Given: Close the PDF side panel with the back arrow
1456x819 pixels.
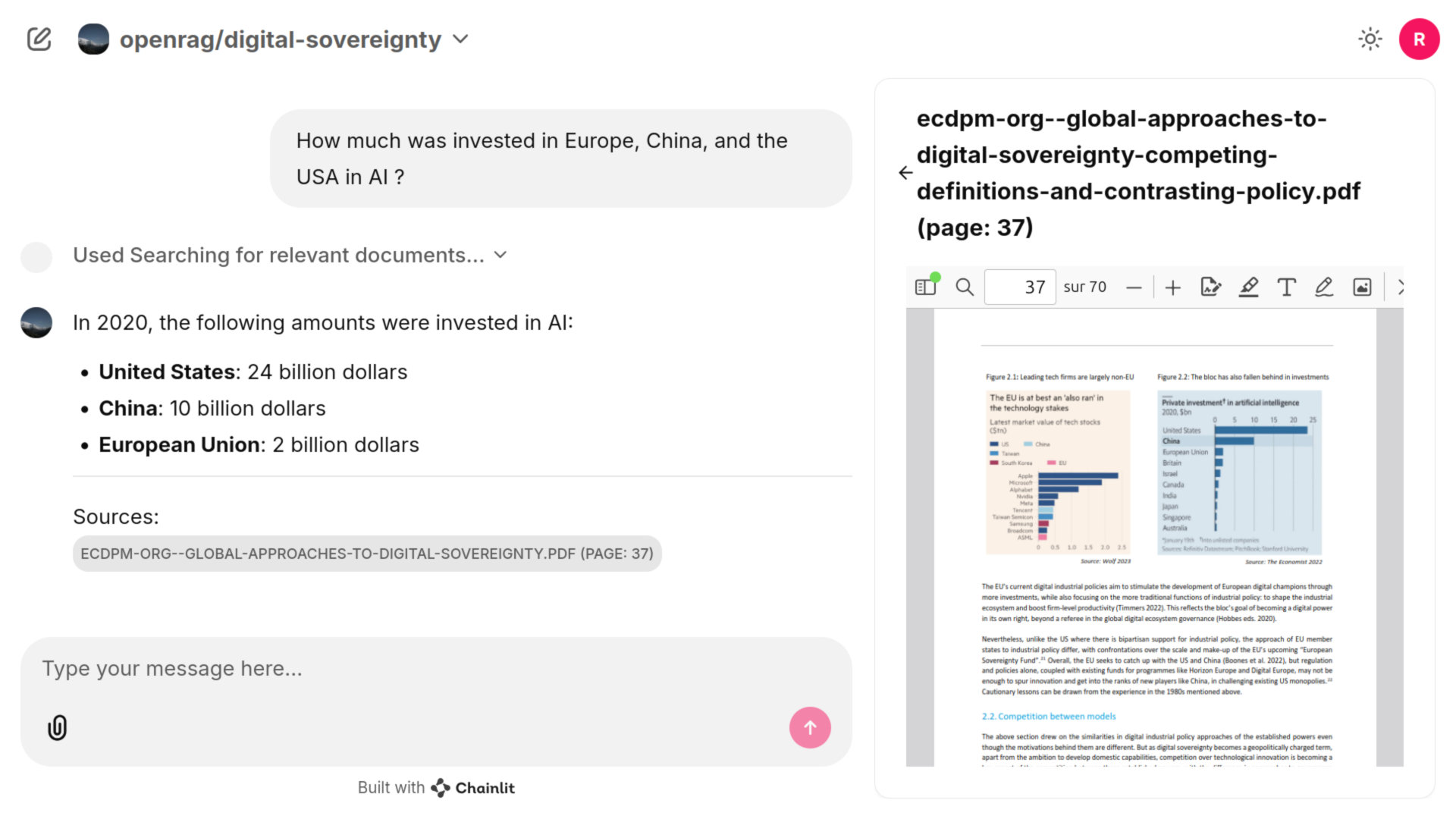Looking at the screenshot, I should pyautogui.click(x=905, y=173).
